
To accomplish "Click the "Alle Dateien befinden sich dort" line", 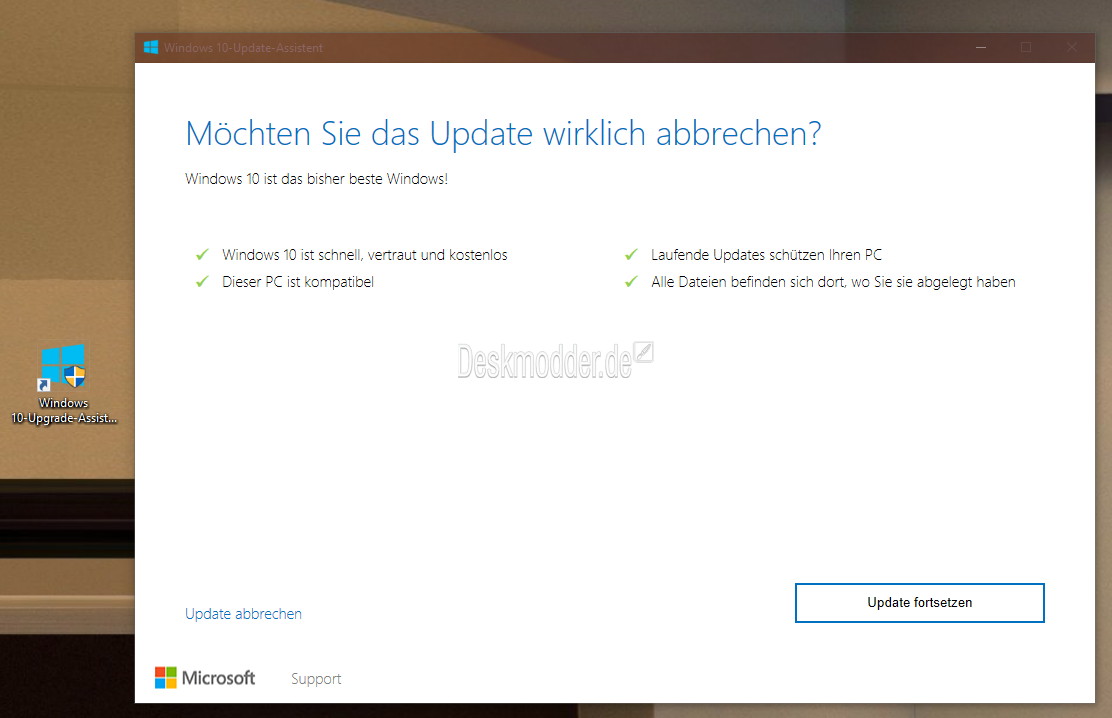I will (x=833, y=282).
